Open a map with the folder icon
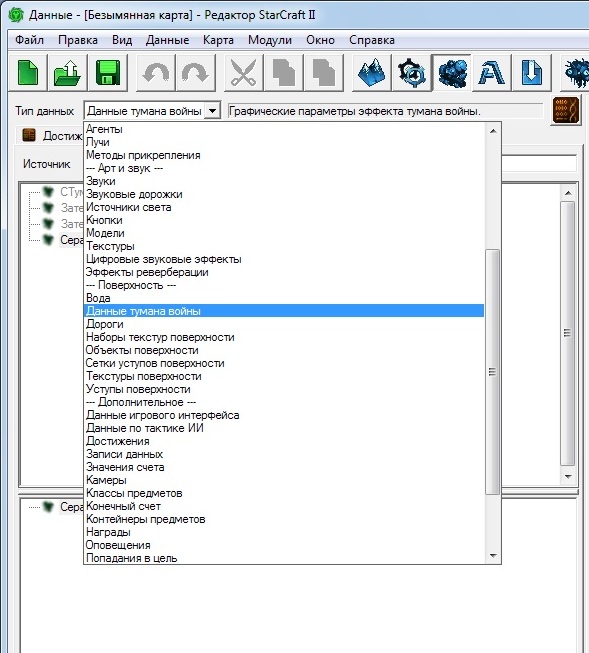This screenshot has width=589, height=653. point(67,72)
